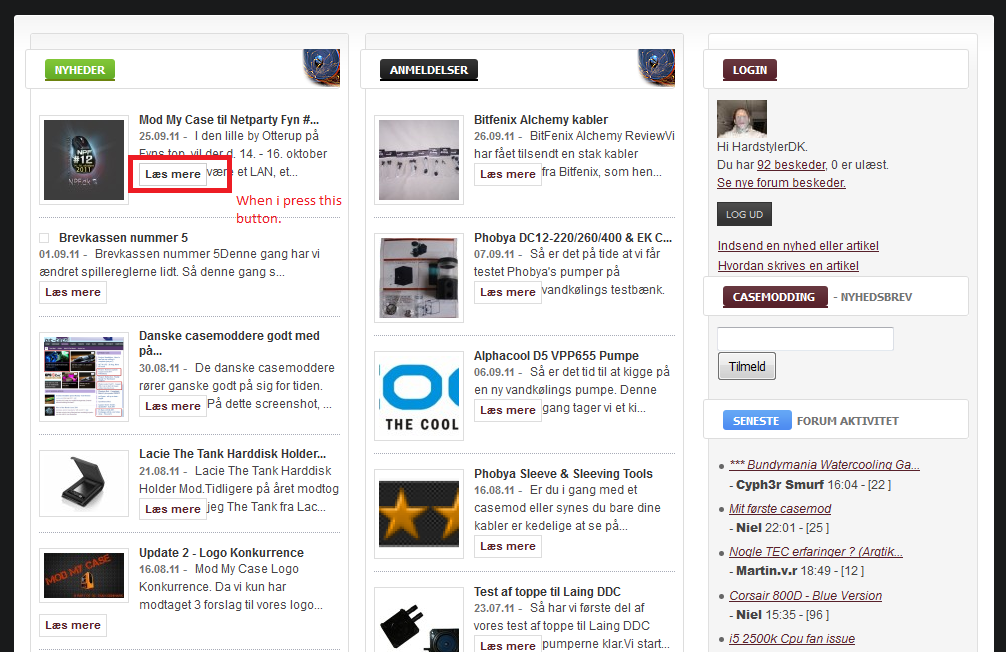Click the NYHEDSBREV heading text
The image size is (1006, 652).
(876, 297)
